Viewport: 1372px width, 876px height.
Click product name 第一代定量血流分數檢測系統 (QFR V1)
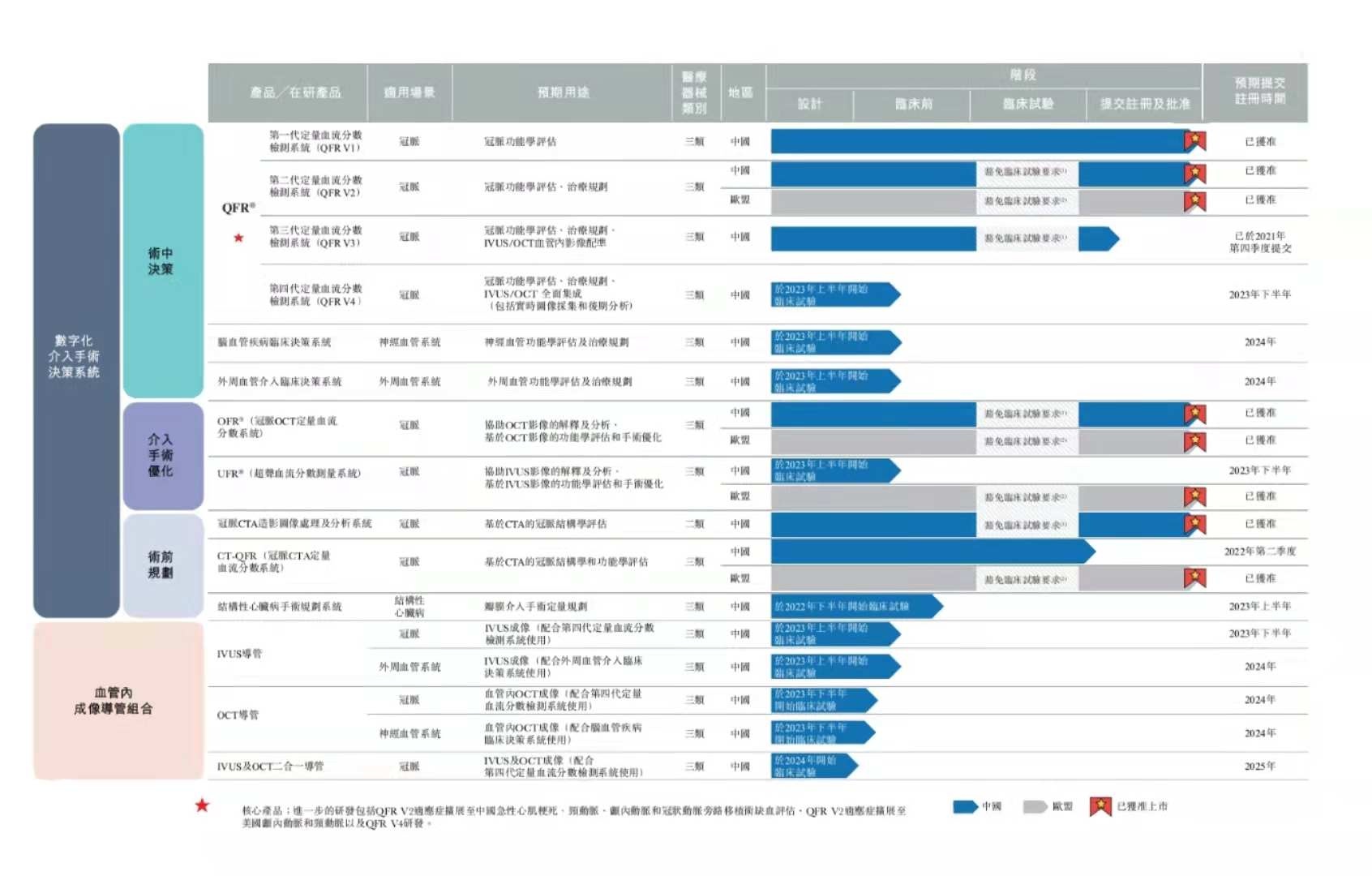(x=315, y=141)
